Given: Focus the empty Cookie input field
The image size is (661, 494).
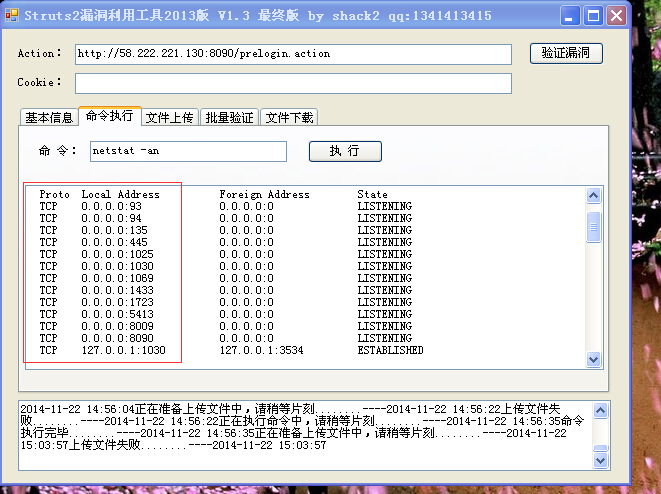Looking at the screenshot, I should click(293, 83).
